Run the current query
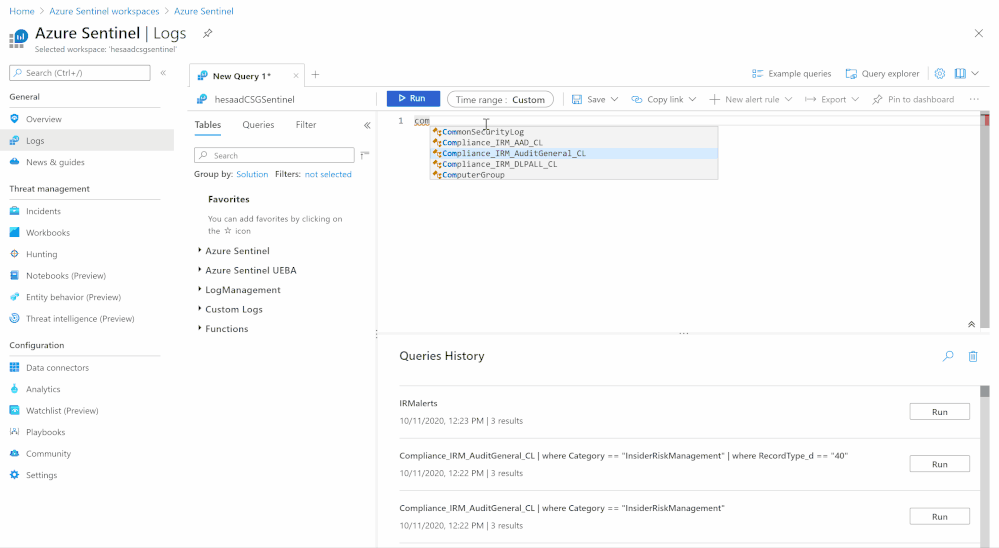The image size is (999, 548). tap(413, 98)
